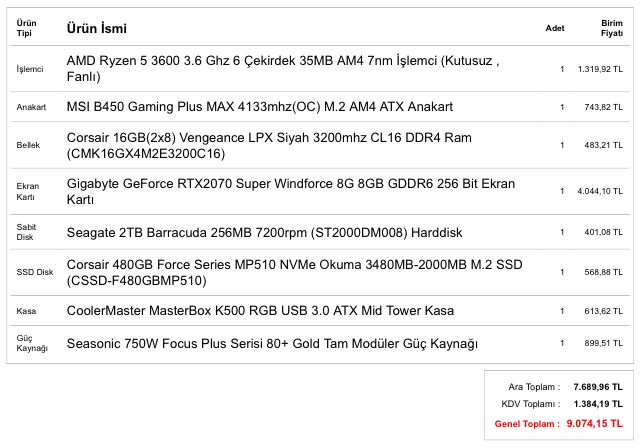Click the price 743,82 TL
The image size is (640, 448).
click(603, 107)
